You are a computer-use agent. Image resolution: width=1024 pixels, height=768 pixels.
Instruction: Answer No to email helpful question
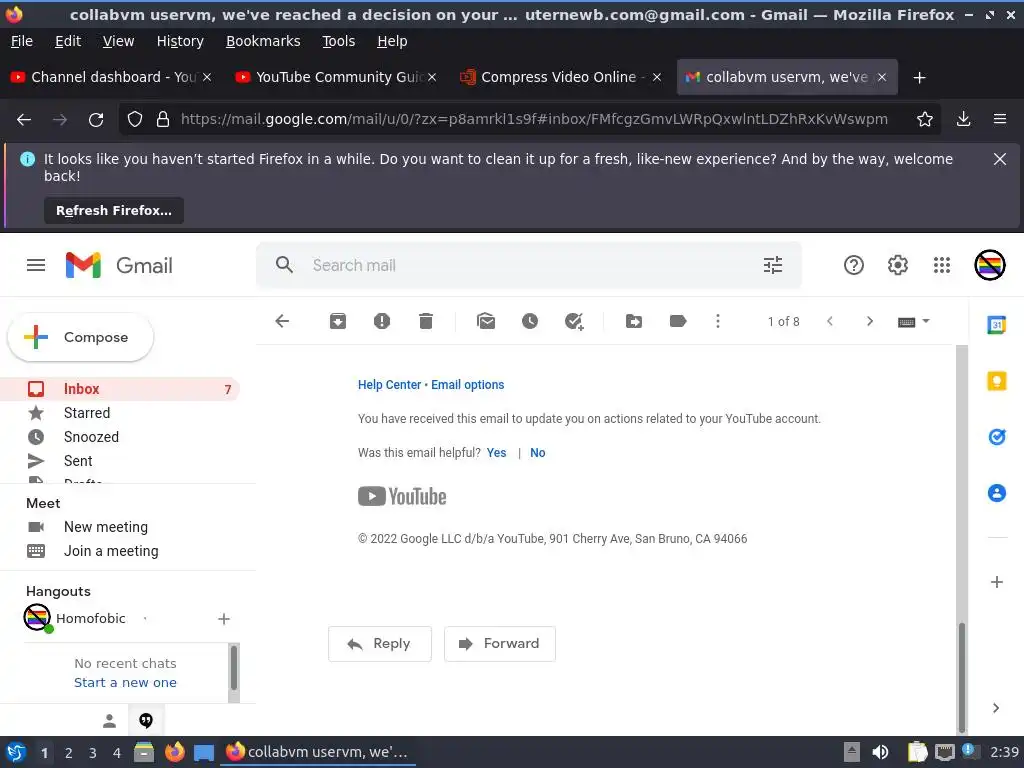pyautogui.click(x=537, y=453)
